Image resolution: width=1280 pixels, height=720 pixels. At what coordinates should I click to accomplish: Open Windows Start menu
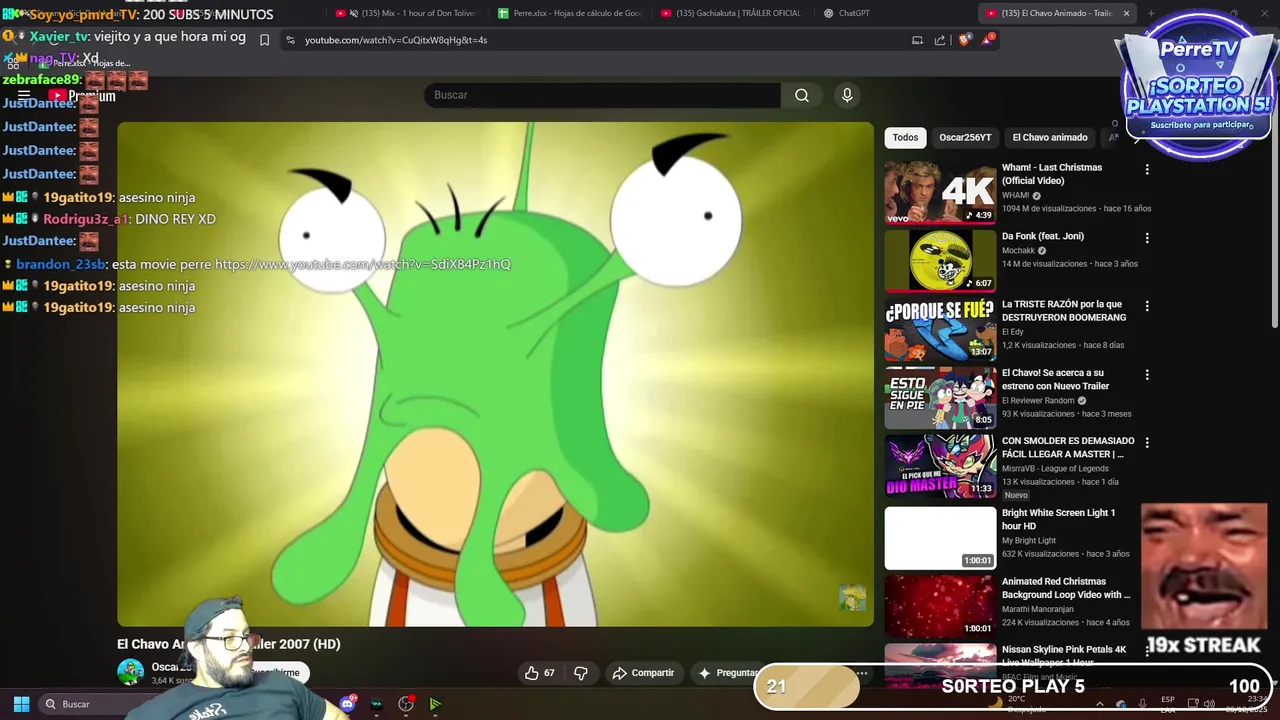21,704
